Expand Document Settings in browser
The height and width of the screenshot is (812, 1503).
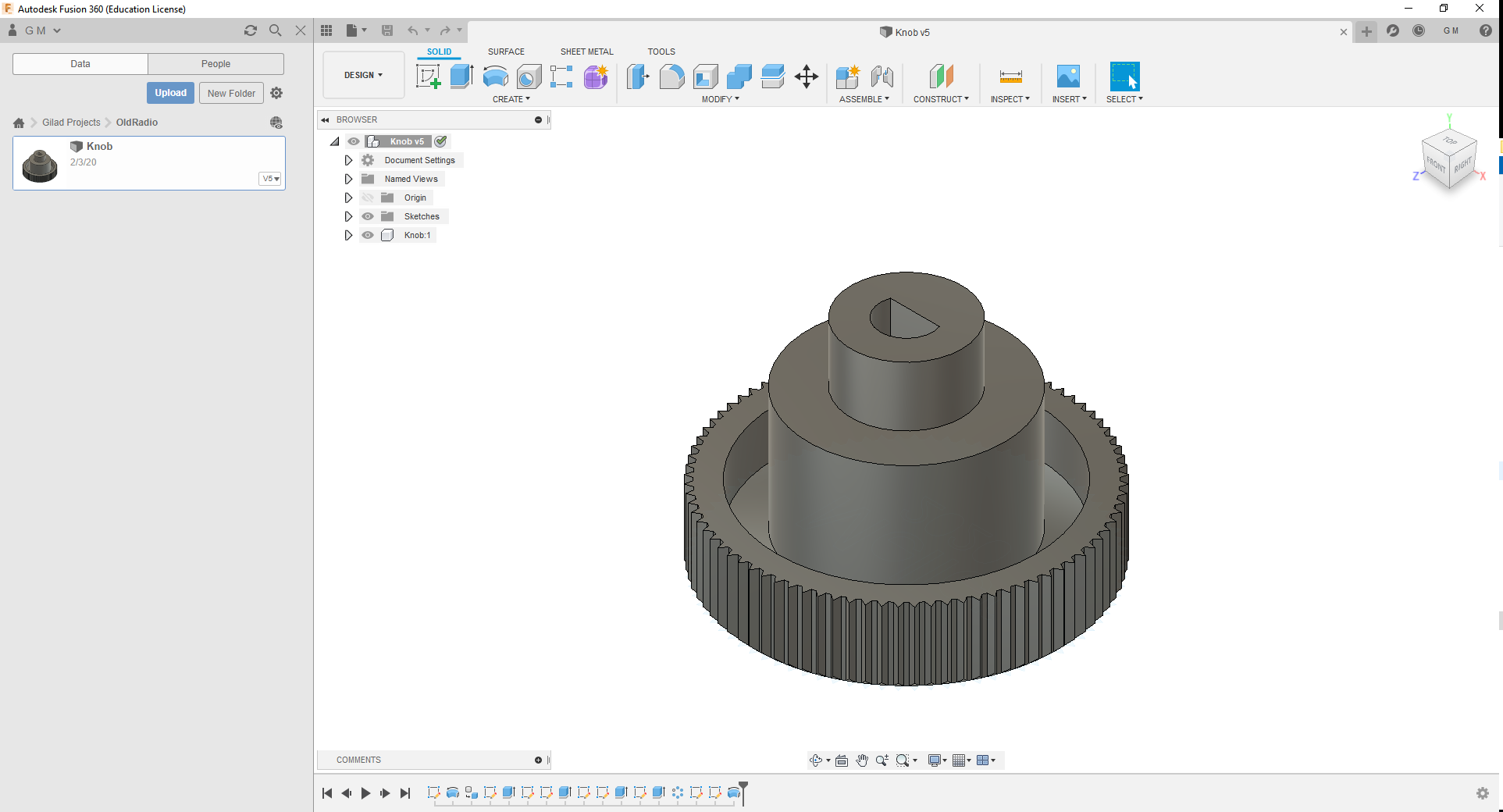pyautogui.click(x=348, y=160)
